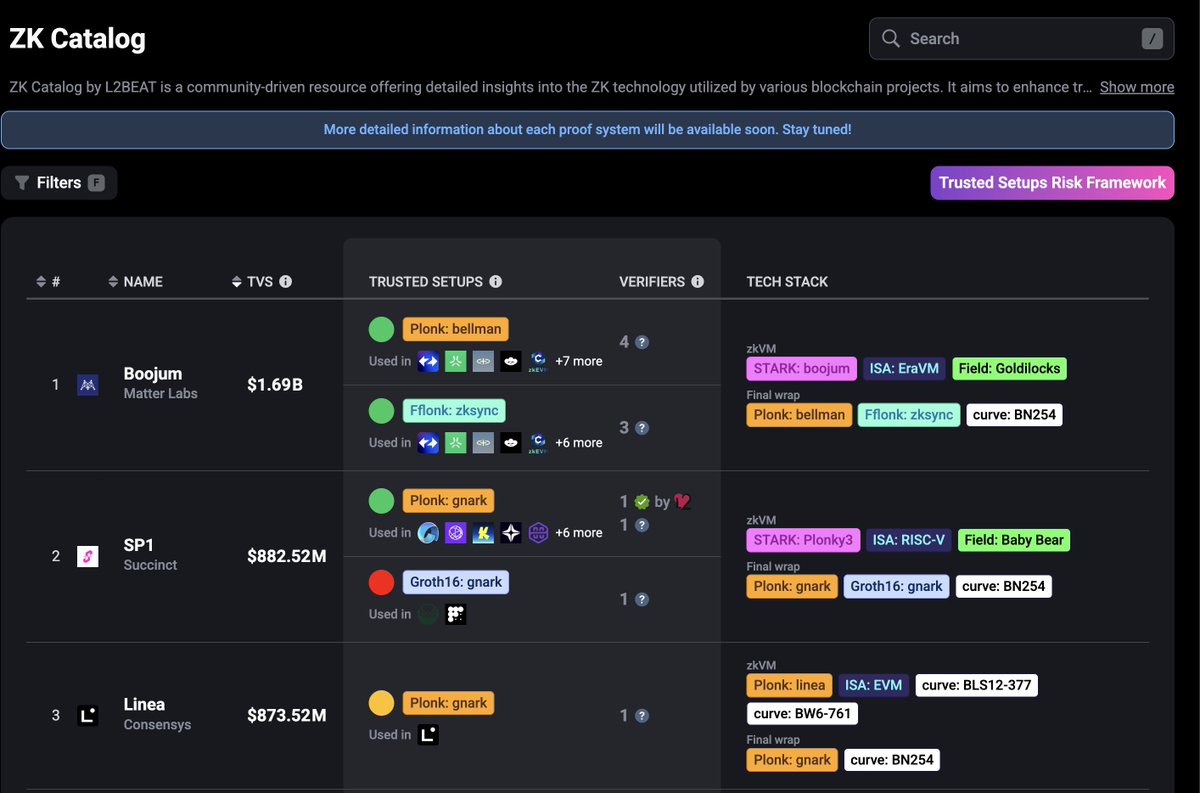The width and height of the screenshot is (1200, 793).
Task: Open black icon under Fflonk: zksync
Action: 511,442
